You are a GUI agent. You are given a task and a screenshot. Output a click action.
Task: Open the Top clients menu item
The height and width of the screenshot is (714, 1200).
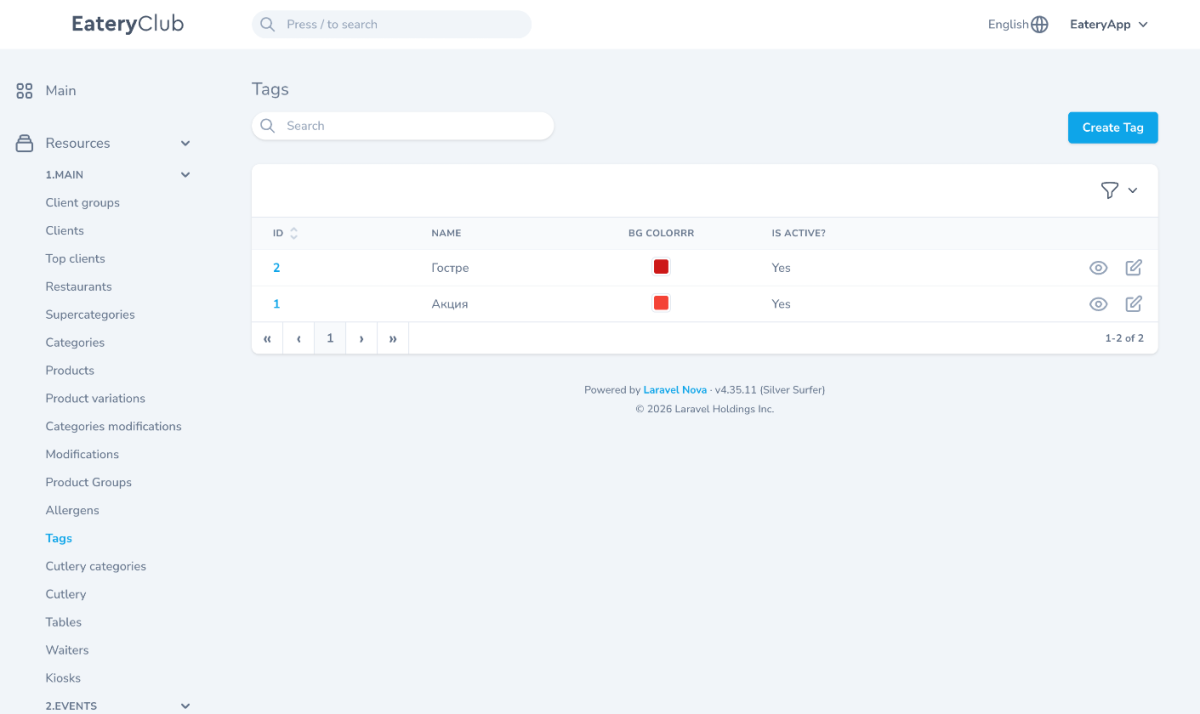tap(75, 259)
